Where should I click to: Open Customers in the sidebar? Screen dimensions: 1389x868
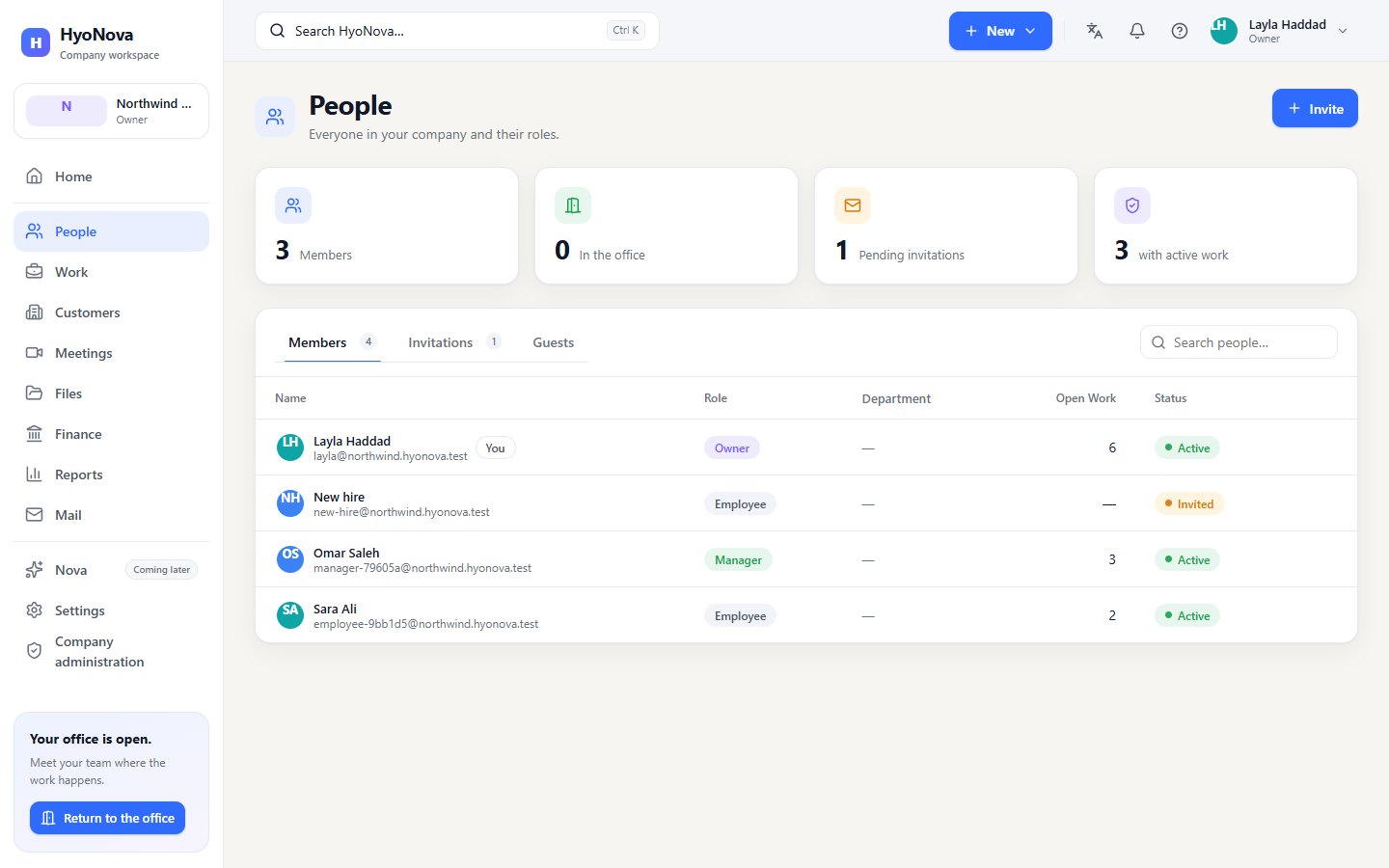pyautogui.click(x=111, y=312)
